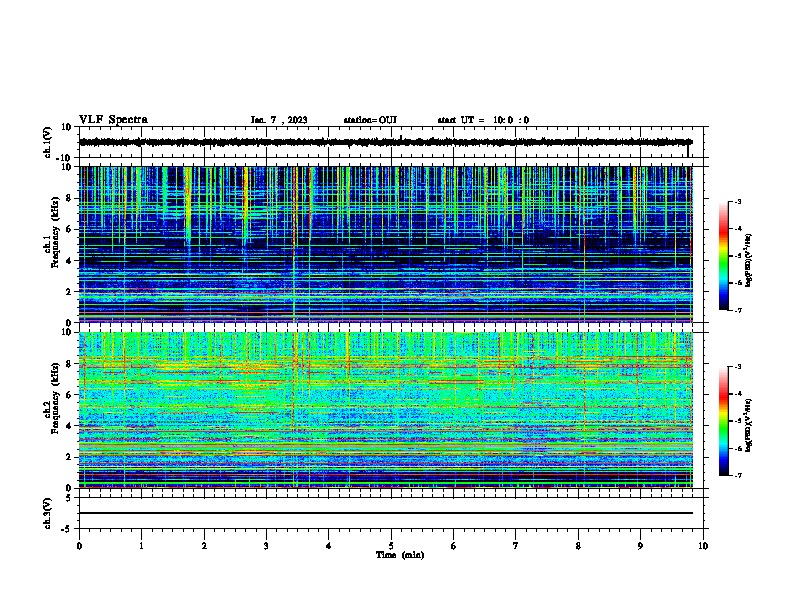Click the "-7" tick on ch.2 colorbar

(x=737, y=475)
